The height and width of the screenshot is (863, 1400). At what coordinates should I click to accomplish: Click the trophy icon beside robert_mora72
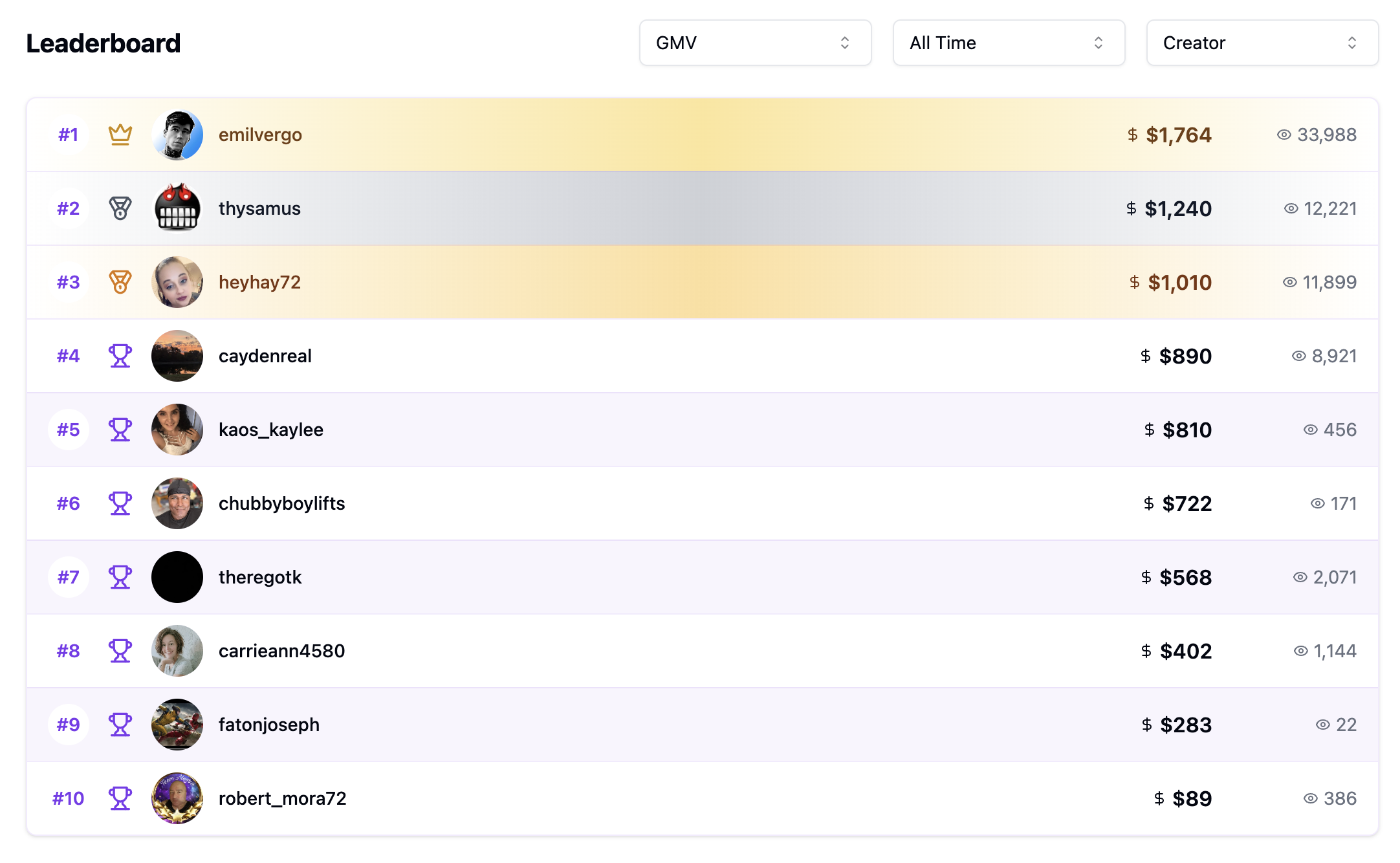click(x=120, y=798)
